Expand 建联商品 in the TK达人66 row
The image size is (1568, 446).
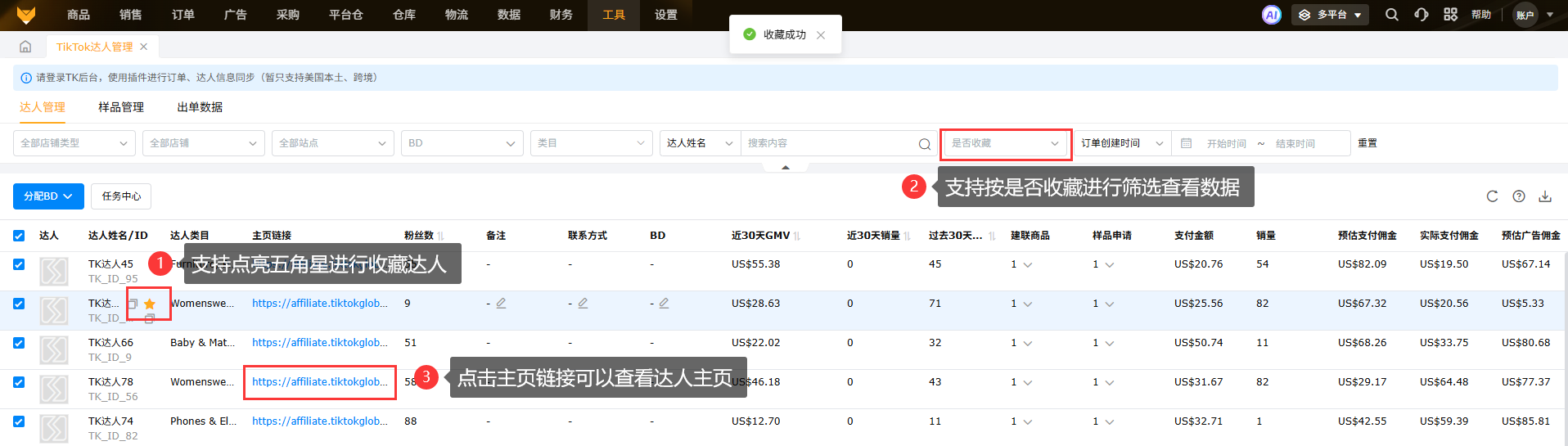point(1028,344)
